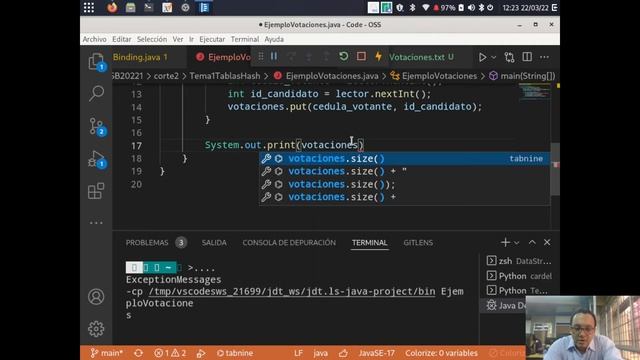The width and height of the screenshot is (640, 360).
Task: Maximize the panel with the up chevron
Action: [532, 242]
